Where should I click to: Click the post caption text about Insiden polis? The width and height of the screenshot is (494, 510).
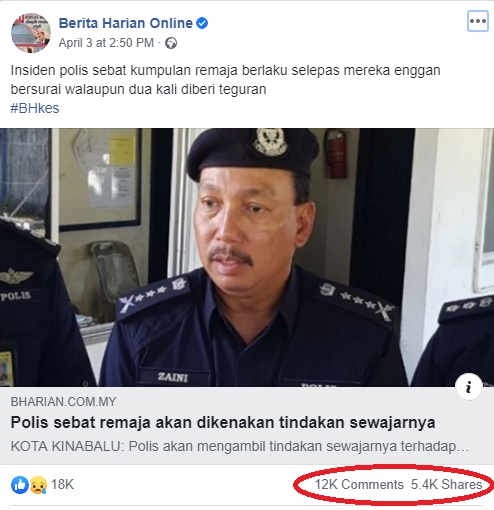click(x=226, y=80)
